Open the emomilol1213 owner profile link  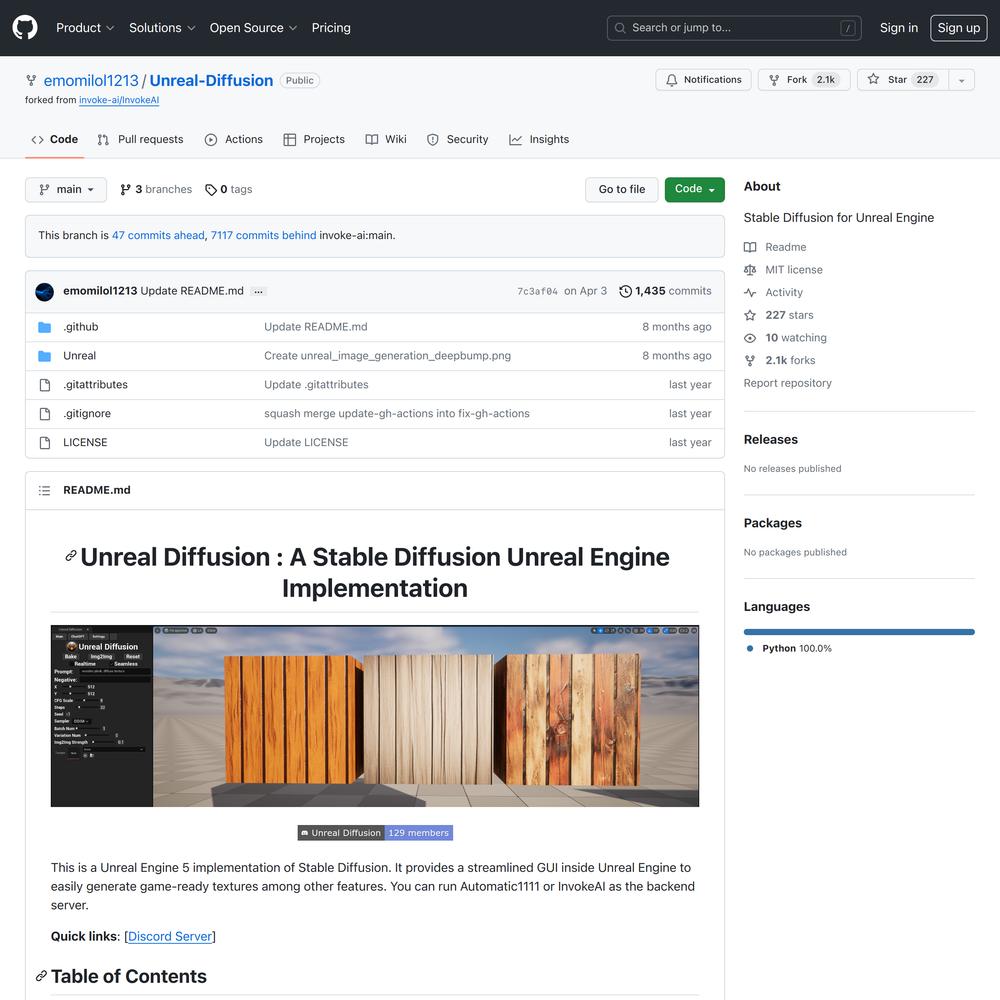(91, 80)
